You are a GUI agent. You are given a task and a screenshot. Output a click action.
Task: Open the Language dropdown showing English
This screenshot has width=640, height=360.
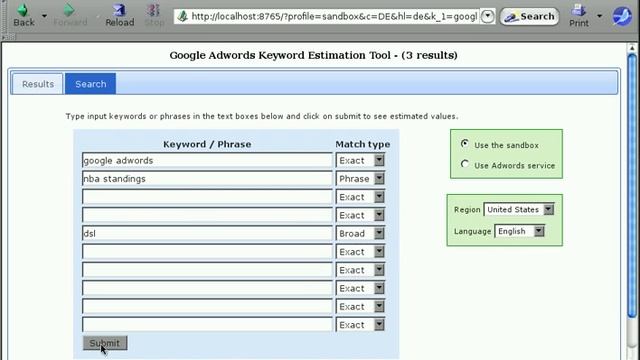(x=520, y=231)
